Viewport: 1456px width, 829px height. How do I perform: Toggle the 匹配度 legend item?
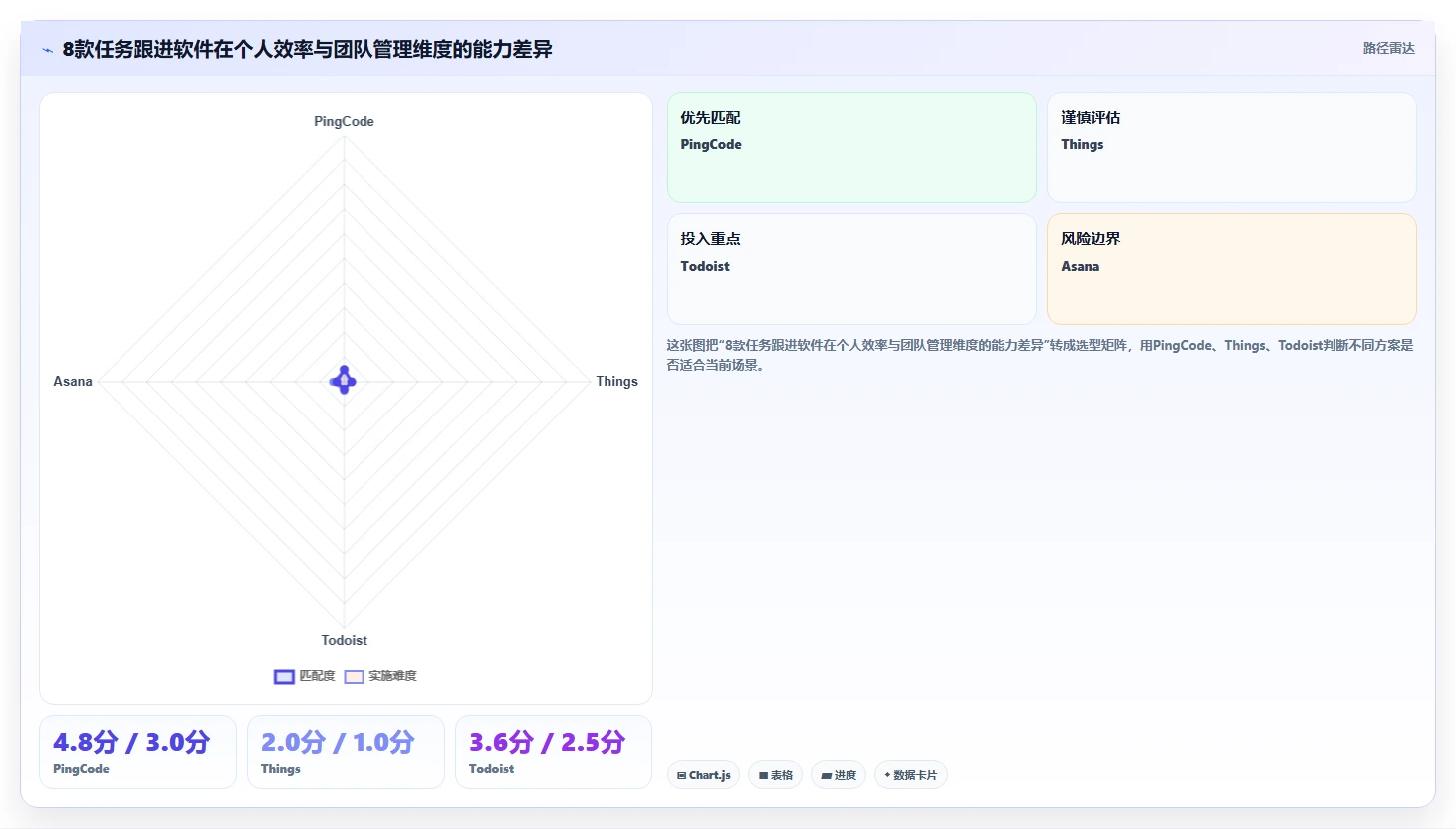(x=305, y=676)
